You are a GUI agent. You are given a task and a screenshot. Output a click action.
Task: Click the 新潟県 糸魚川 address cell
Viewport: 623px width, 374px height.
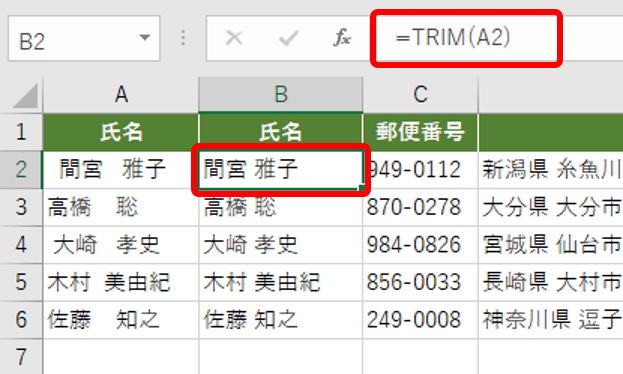click(x=551, y=170)
